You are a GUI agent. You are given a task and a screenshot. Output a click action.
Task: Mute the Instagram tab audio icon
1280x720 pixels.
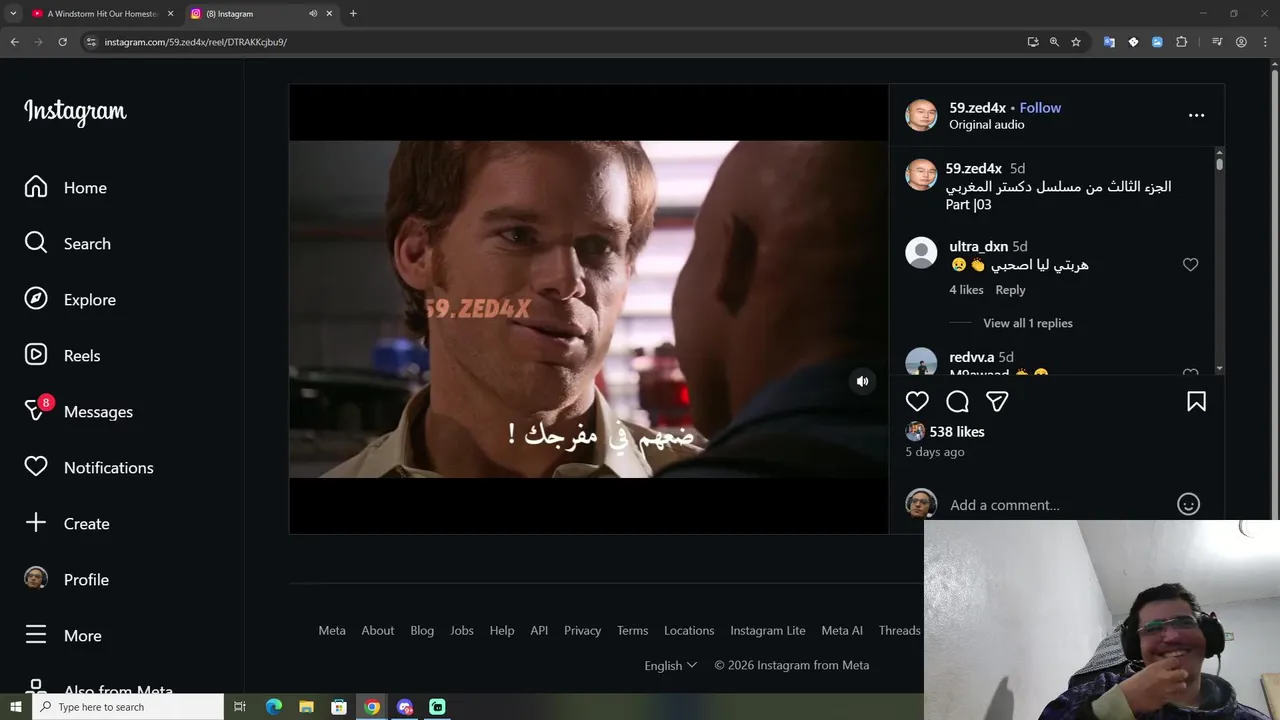click(313, 14)
